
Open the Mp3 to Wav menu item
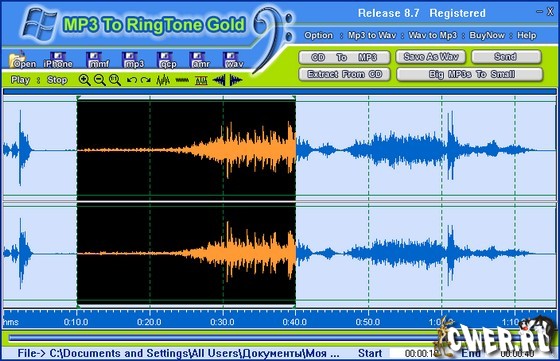coord(372,35)
